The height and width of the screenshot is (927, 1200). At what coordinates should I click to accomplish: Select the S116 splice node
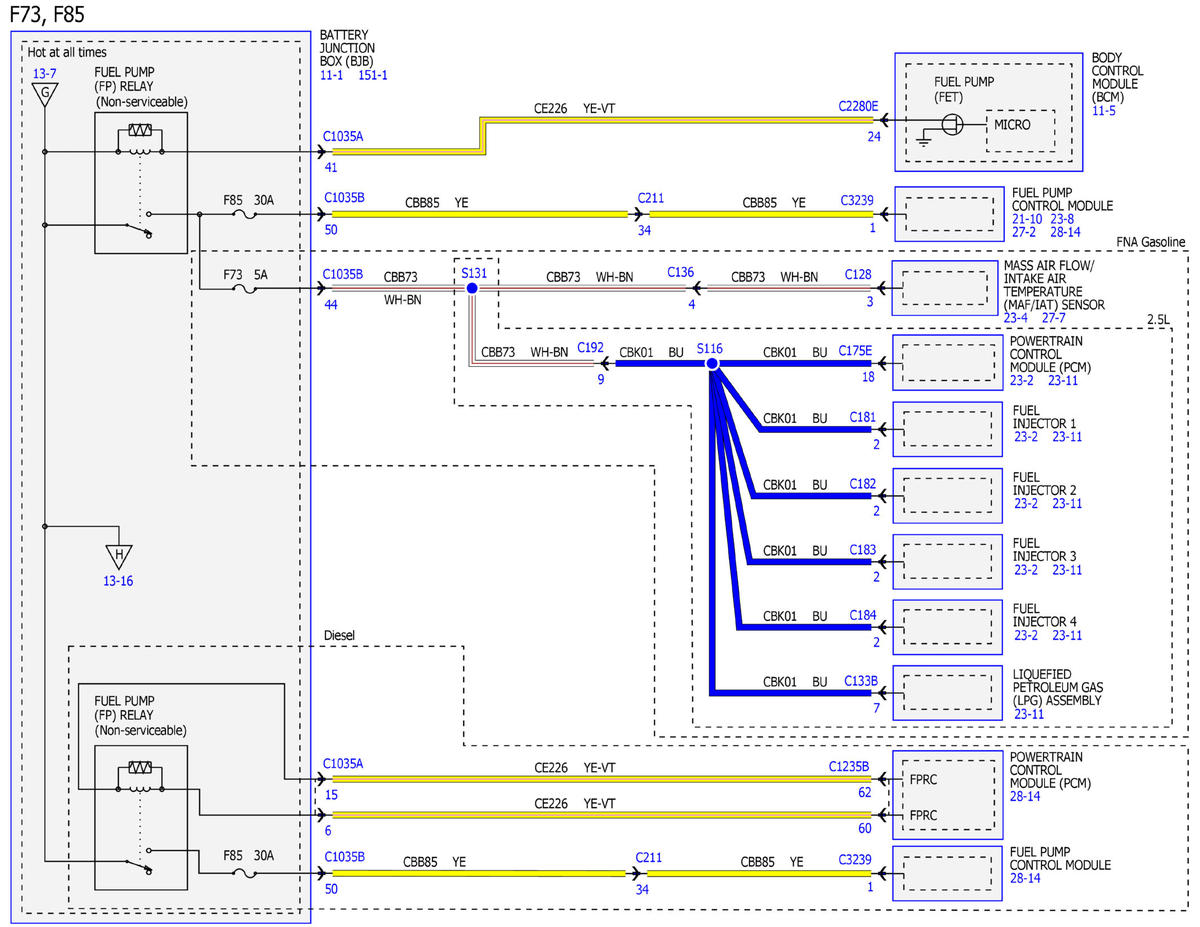(x=712, y=364)
